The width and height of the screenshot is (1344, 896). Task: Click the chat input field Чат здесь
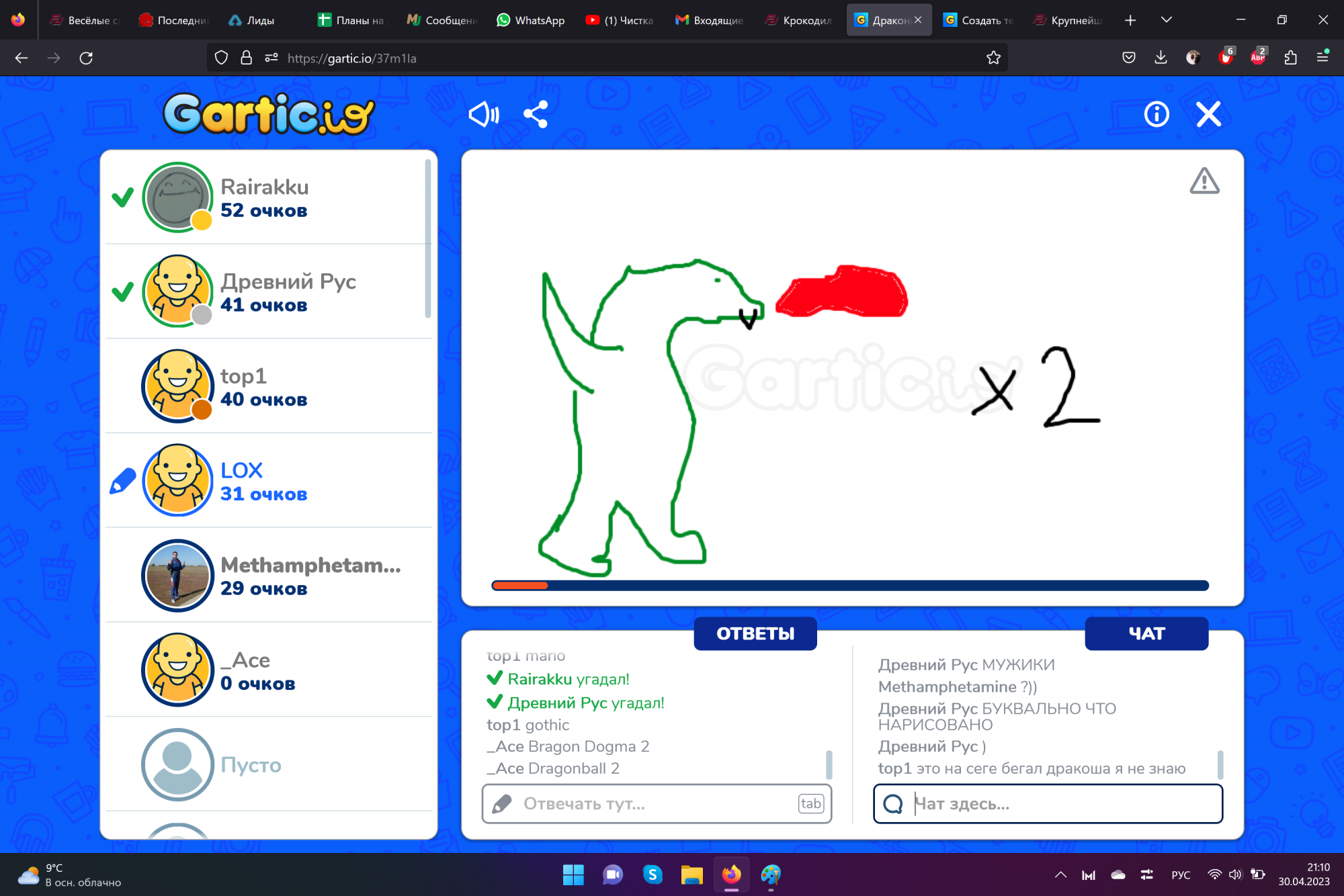pos(1048,803)
